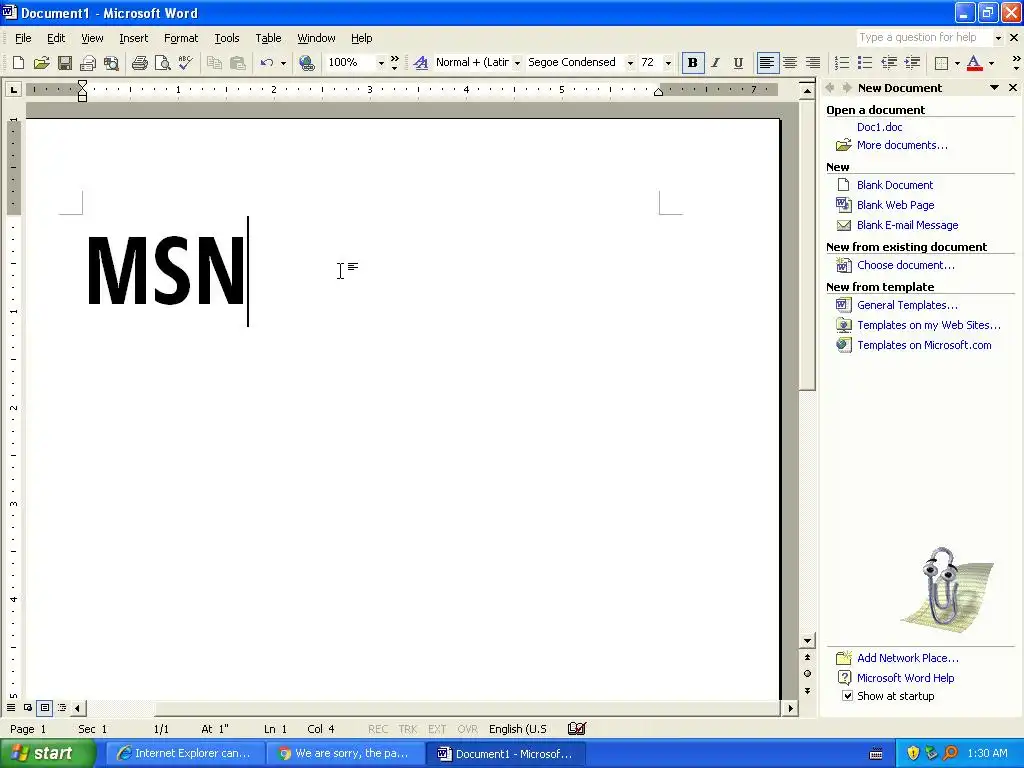Open the Segoe Condensed font dropdown
The width and height of the screenshot is (1024, 768).
630,63
